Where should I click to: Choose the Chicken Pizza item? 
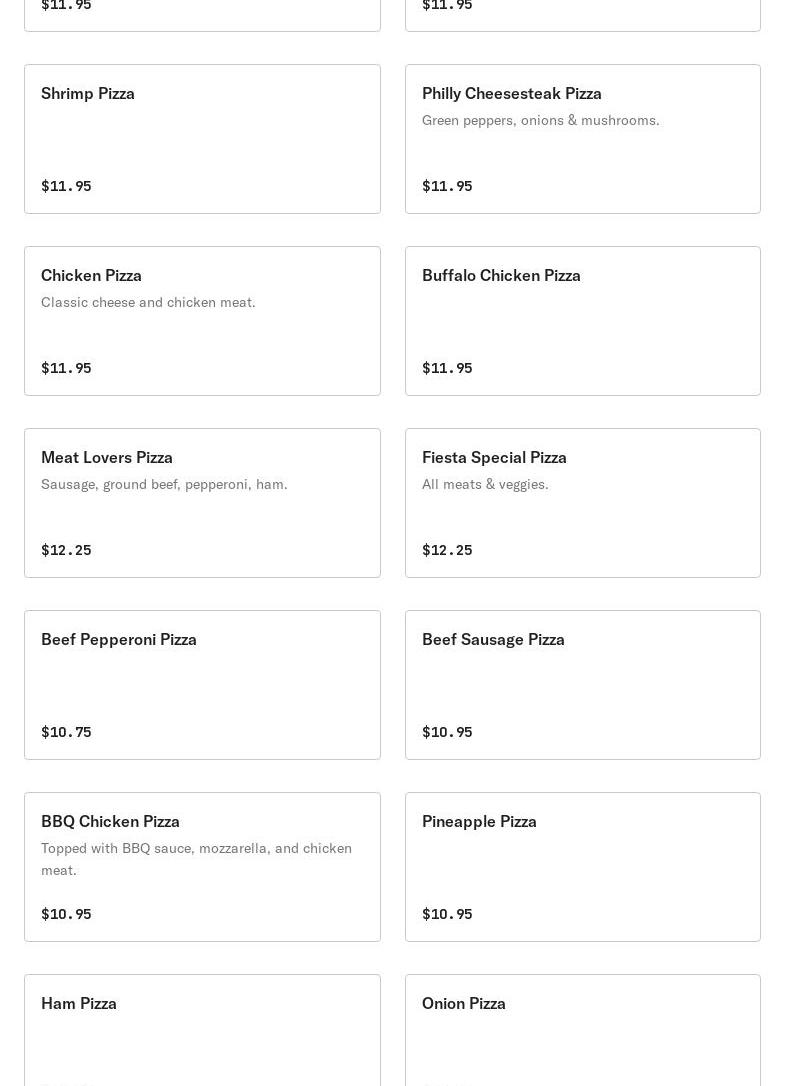[x=202, y=321]
